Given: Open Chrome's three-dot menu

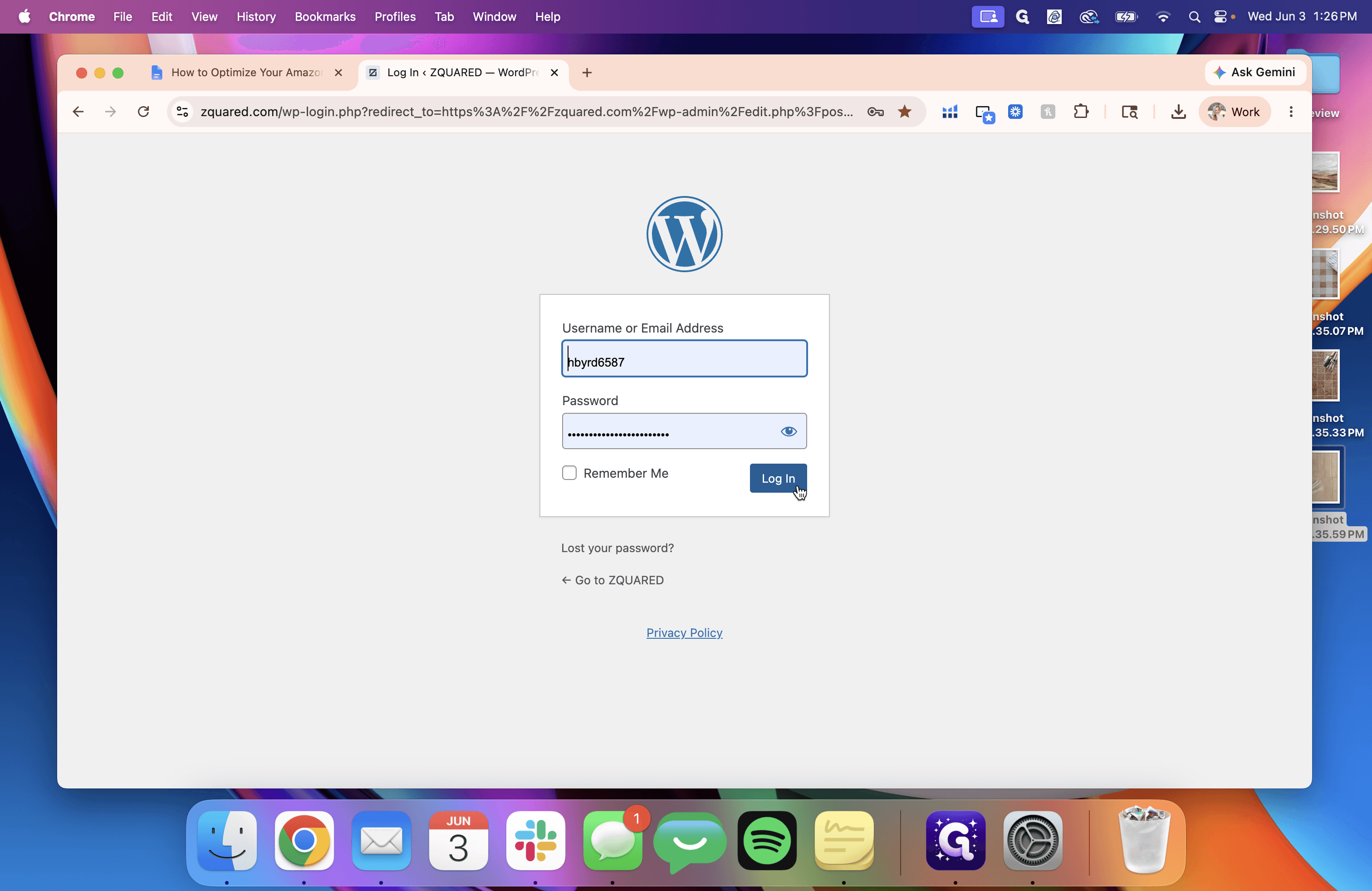Looking at the screenshot, I should click(x=1291, y=112).
